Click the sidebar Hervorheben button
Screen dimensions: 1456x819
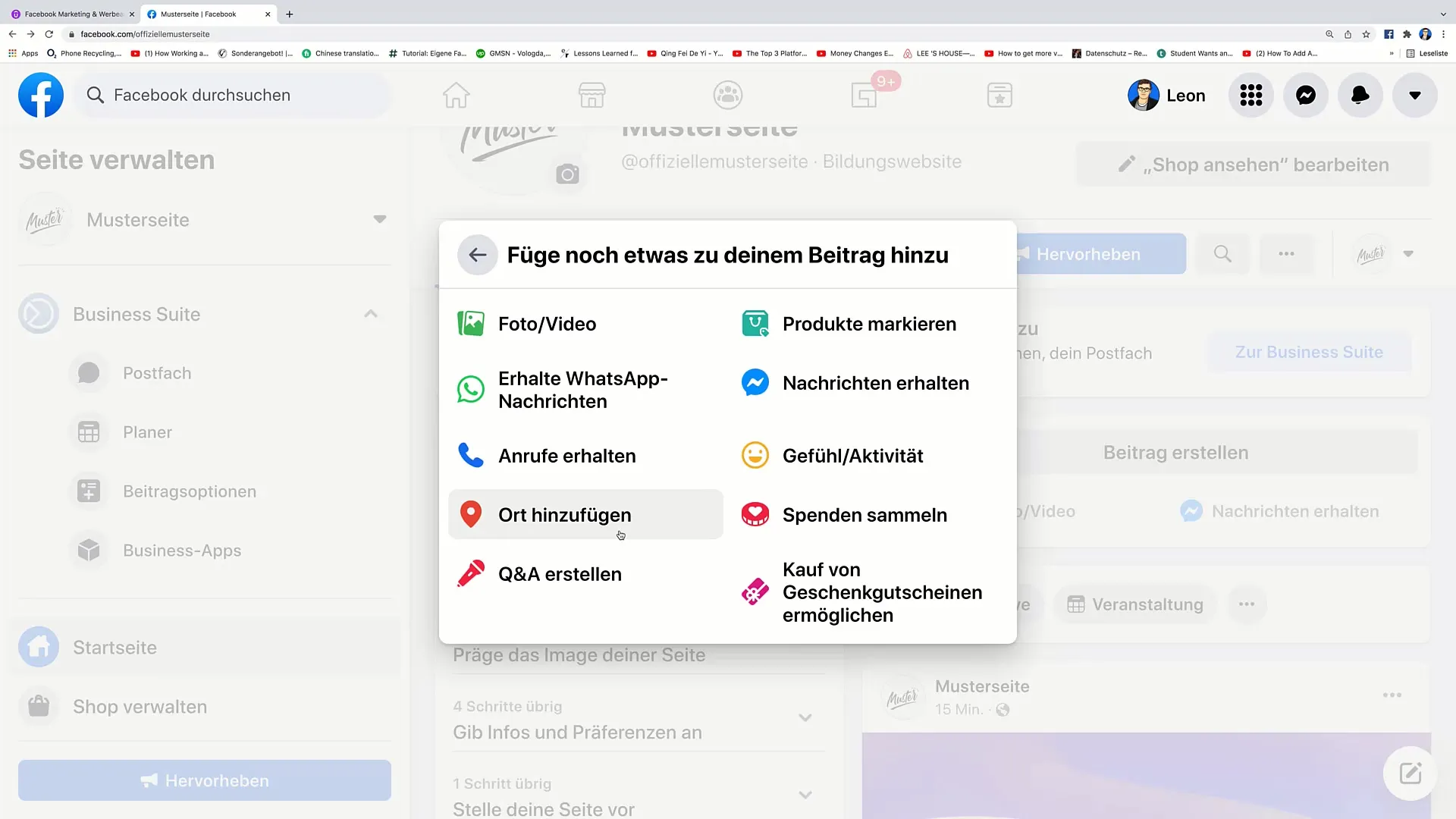205,780
